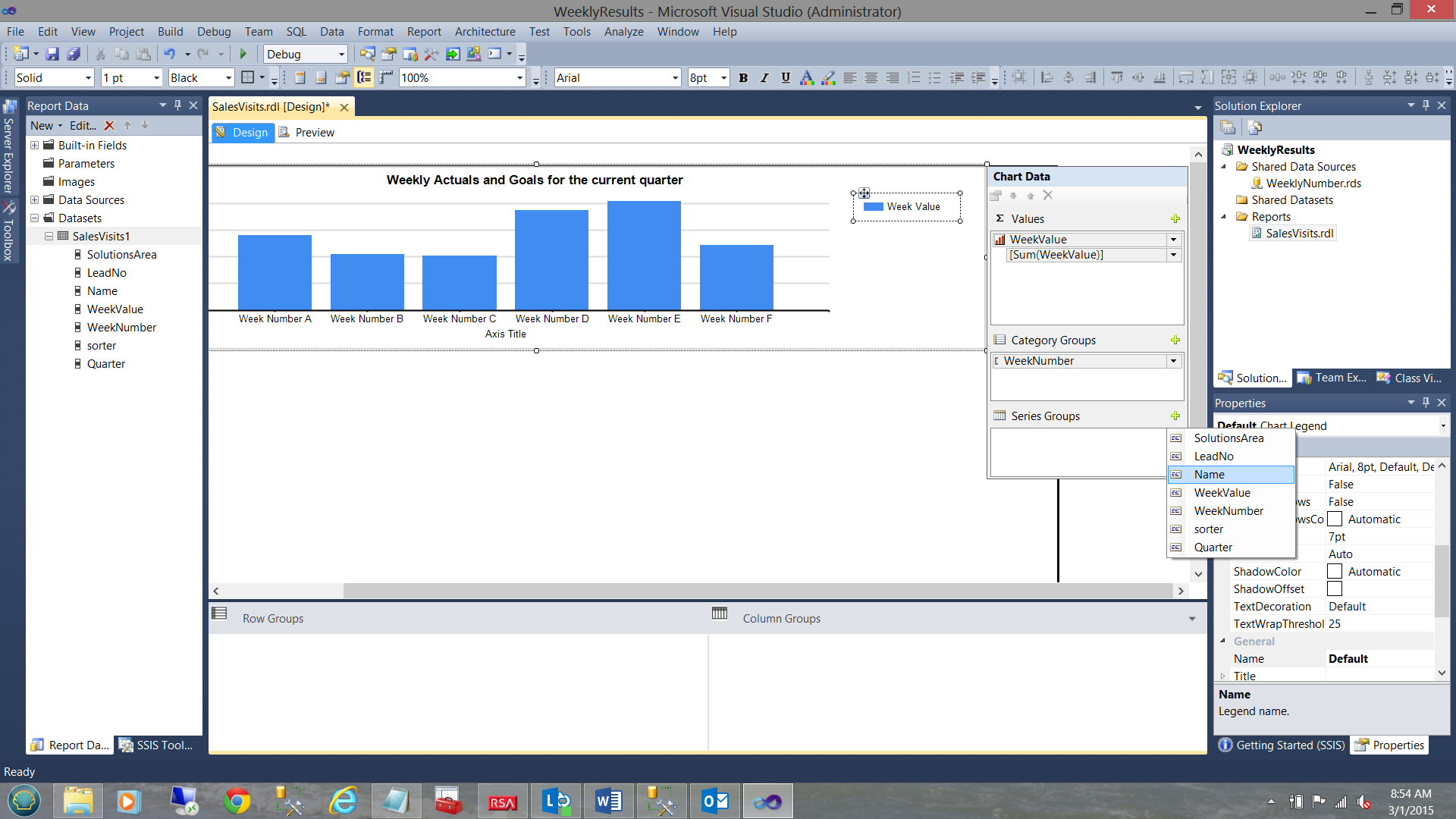
Task: Open the Report menu
Action: 423,31
